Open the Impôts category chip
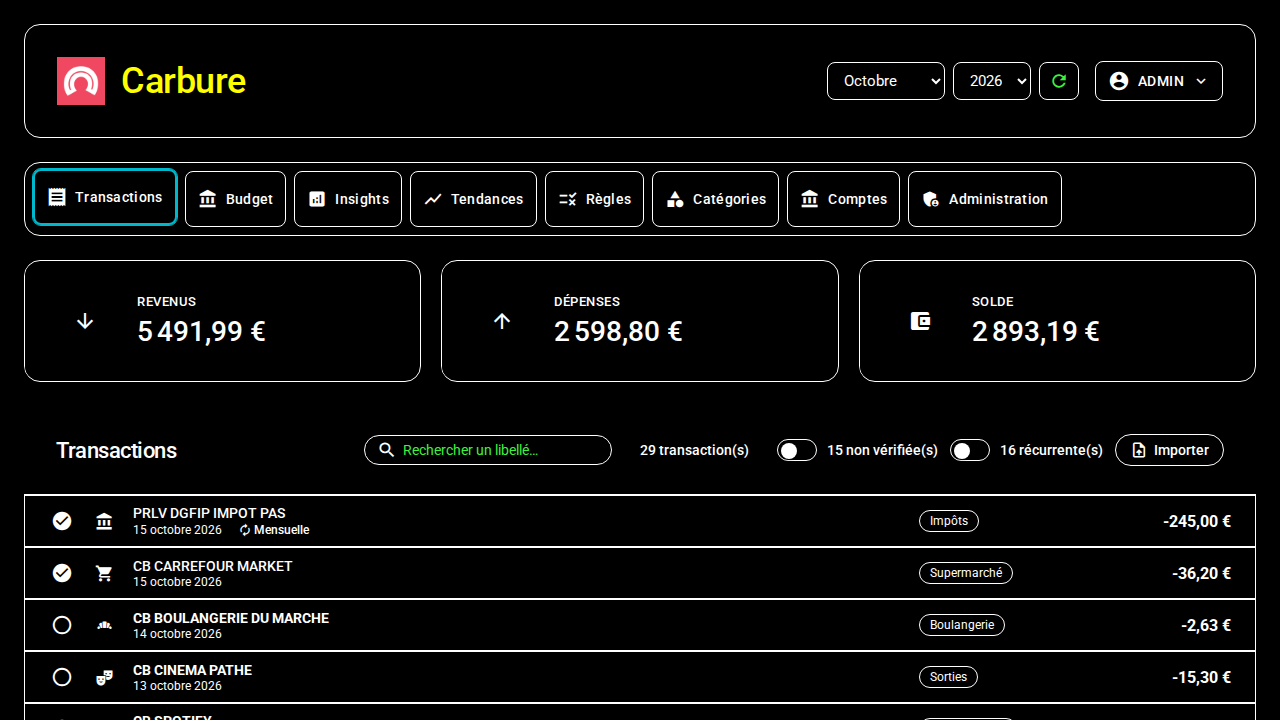 click(x=949, y=521)
